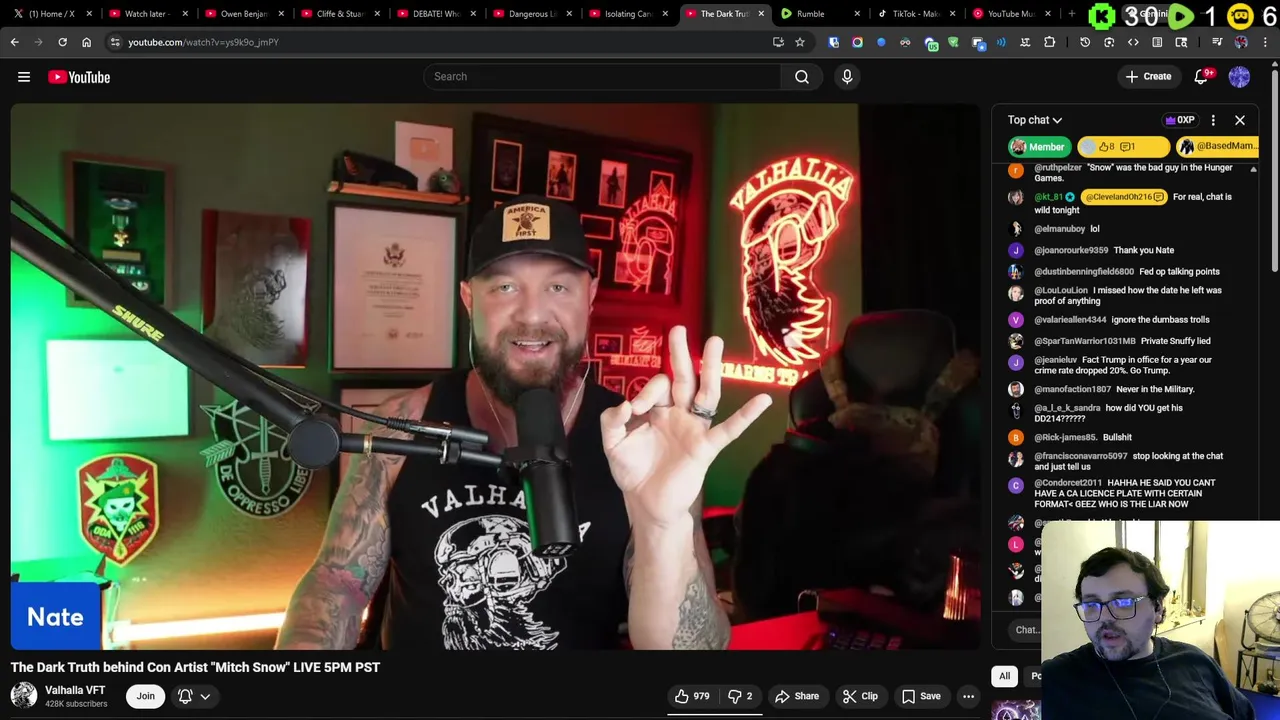Open more actions ellipsis under video
Viewport: 1280px width, 720px height.
pos(968,696)
